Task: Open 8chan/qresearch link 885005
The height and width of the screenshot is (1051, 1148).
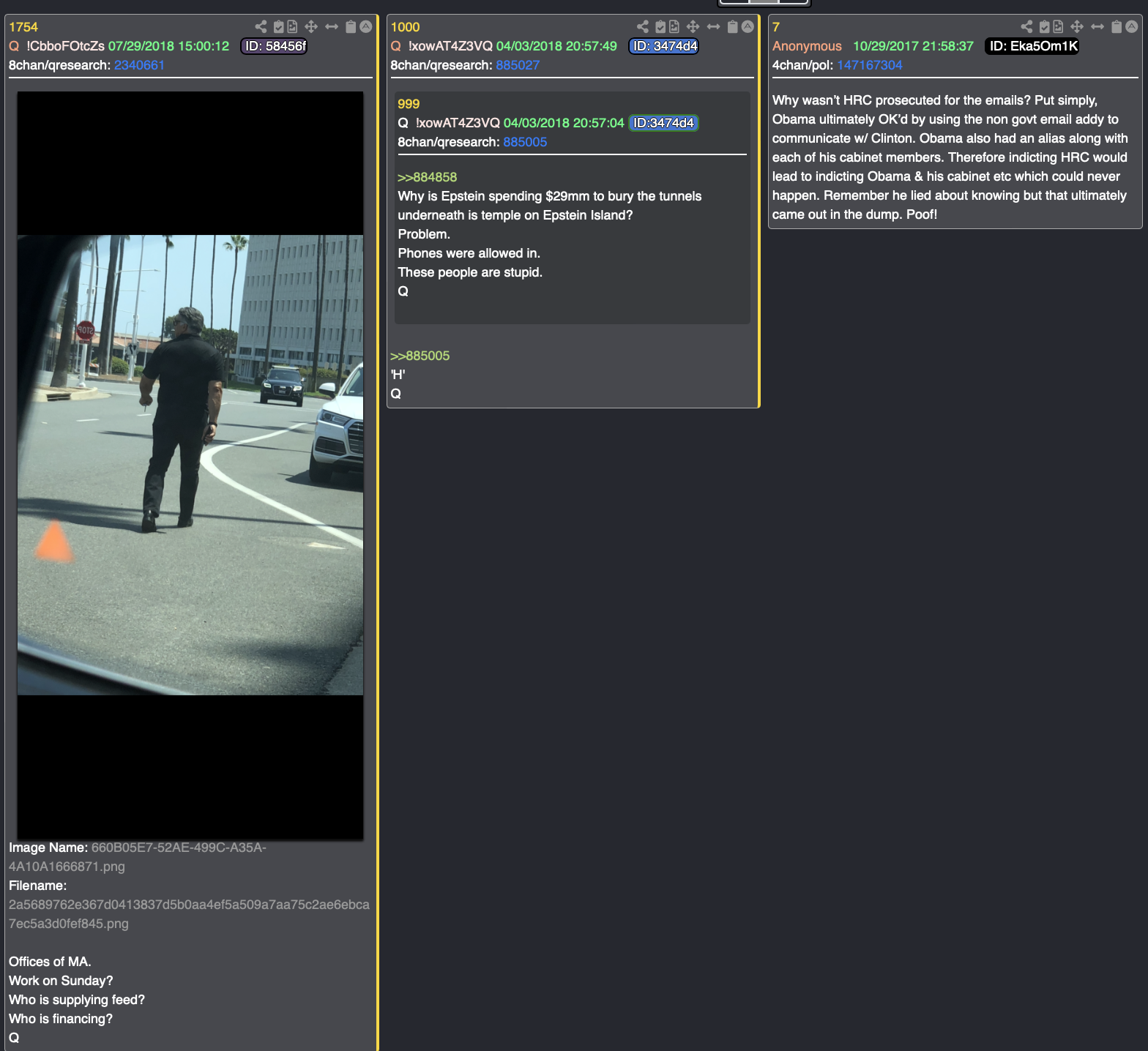Action: [525, 142]
